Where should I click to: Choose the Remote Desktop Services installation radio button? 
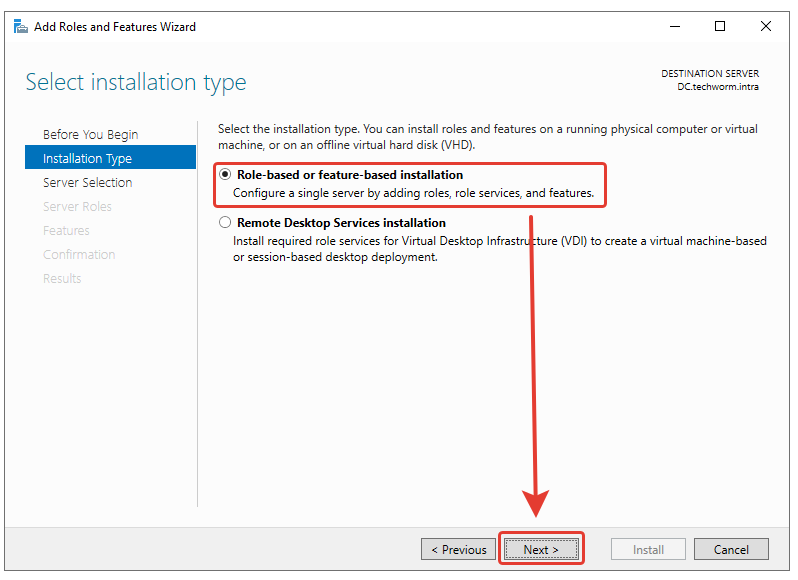tap(225, 223)
